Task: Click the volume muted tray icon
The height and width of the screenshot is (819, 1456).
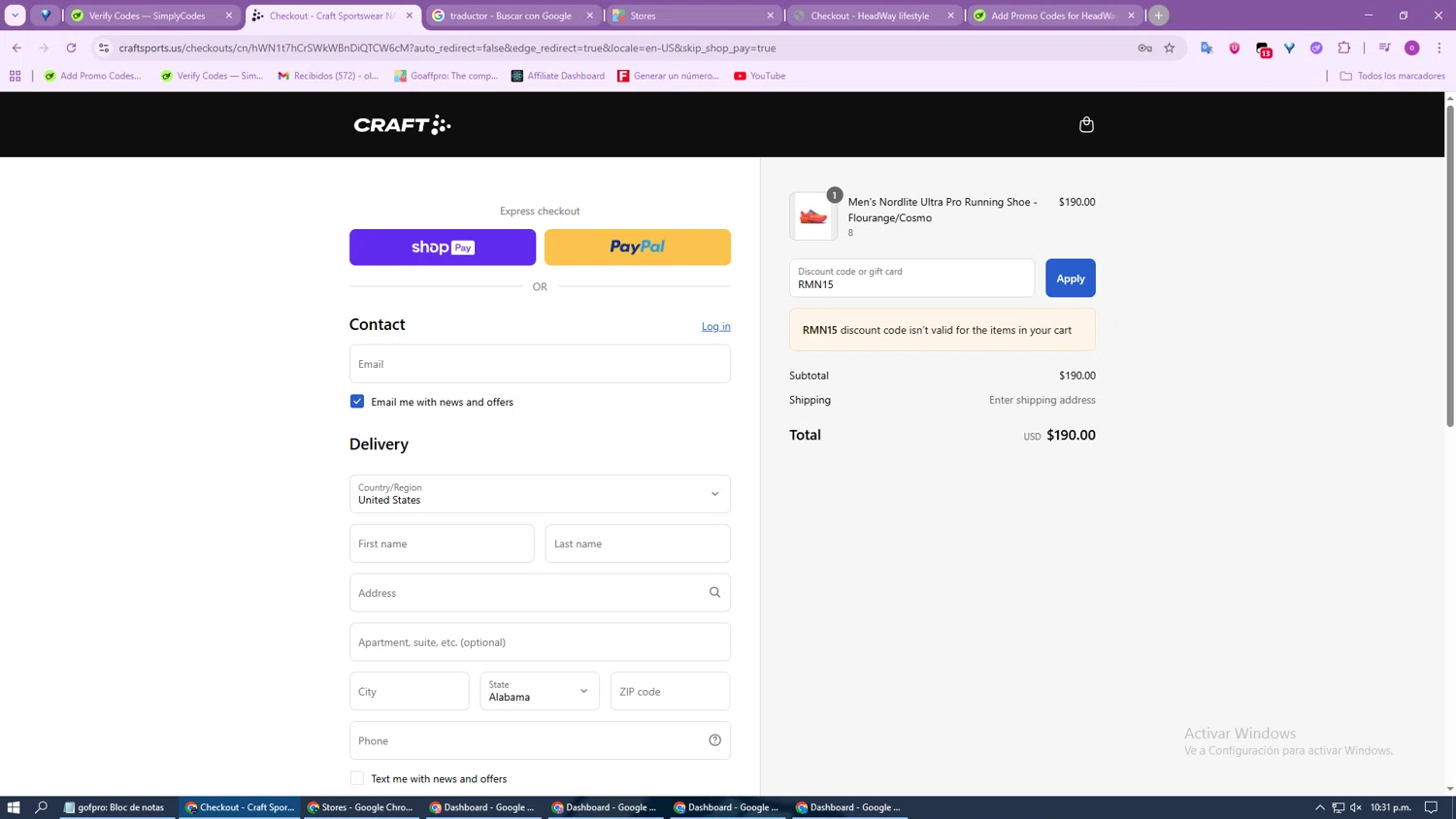Action: tap(1356, 807)
